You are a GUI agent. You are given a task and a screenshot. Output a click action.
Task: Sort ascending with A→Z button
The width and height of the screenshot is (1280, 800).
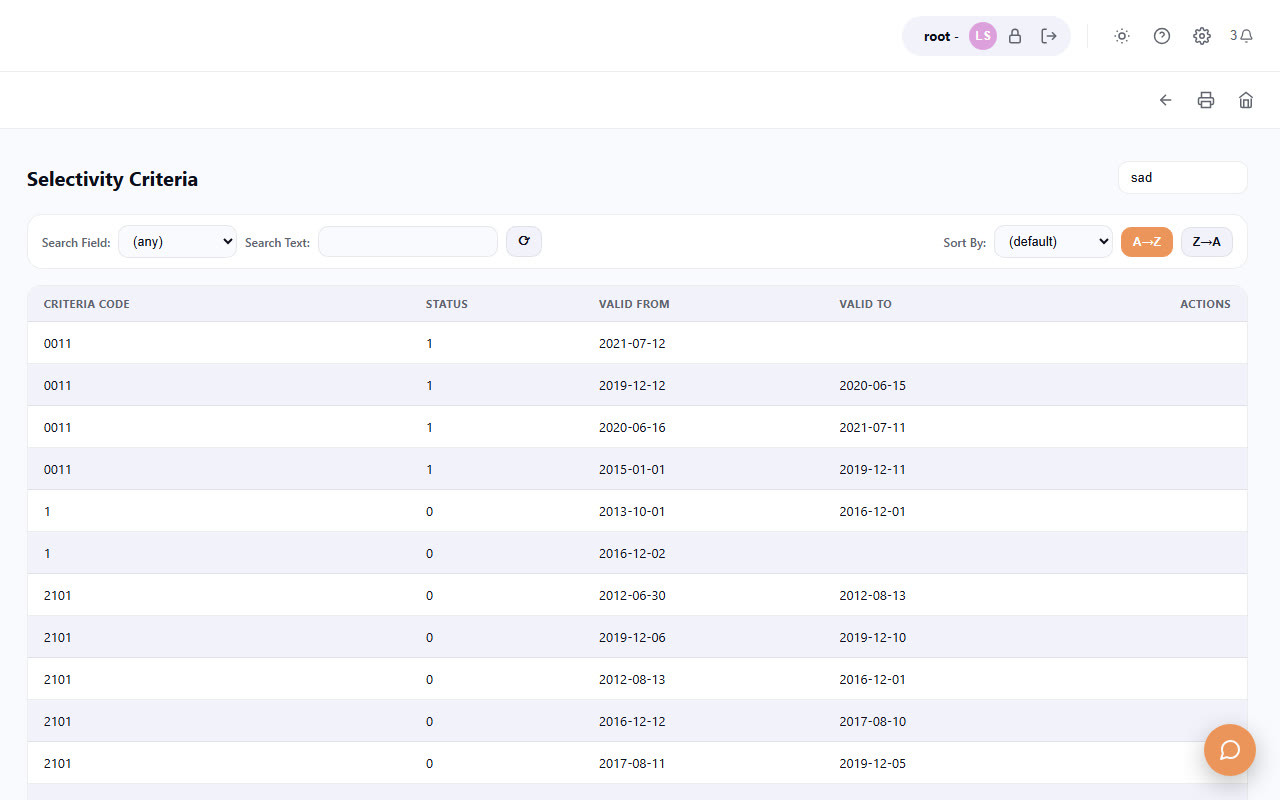1147,241
